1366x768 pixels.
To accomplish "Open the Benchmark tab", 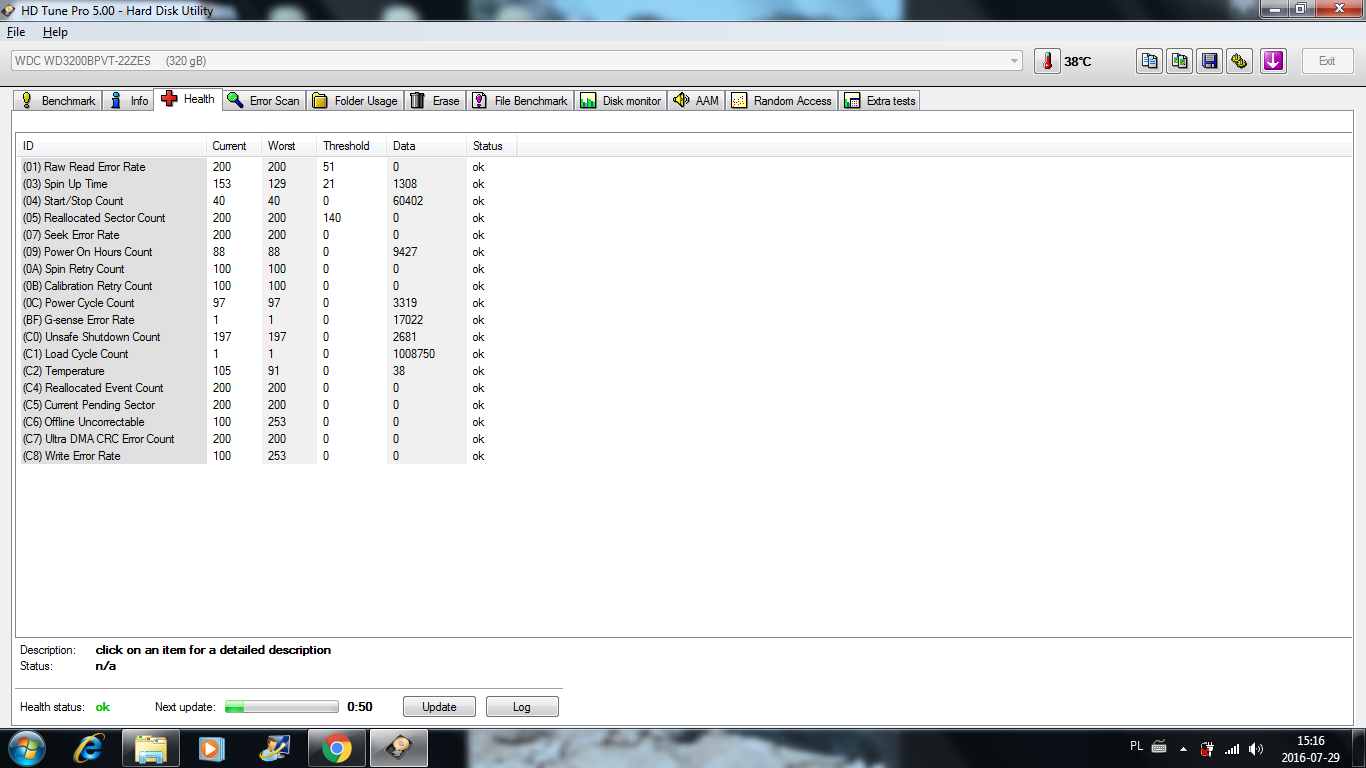I will (58, 101).
